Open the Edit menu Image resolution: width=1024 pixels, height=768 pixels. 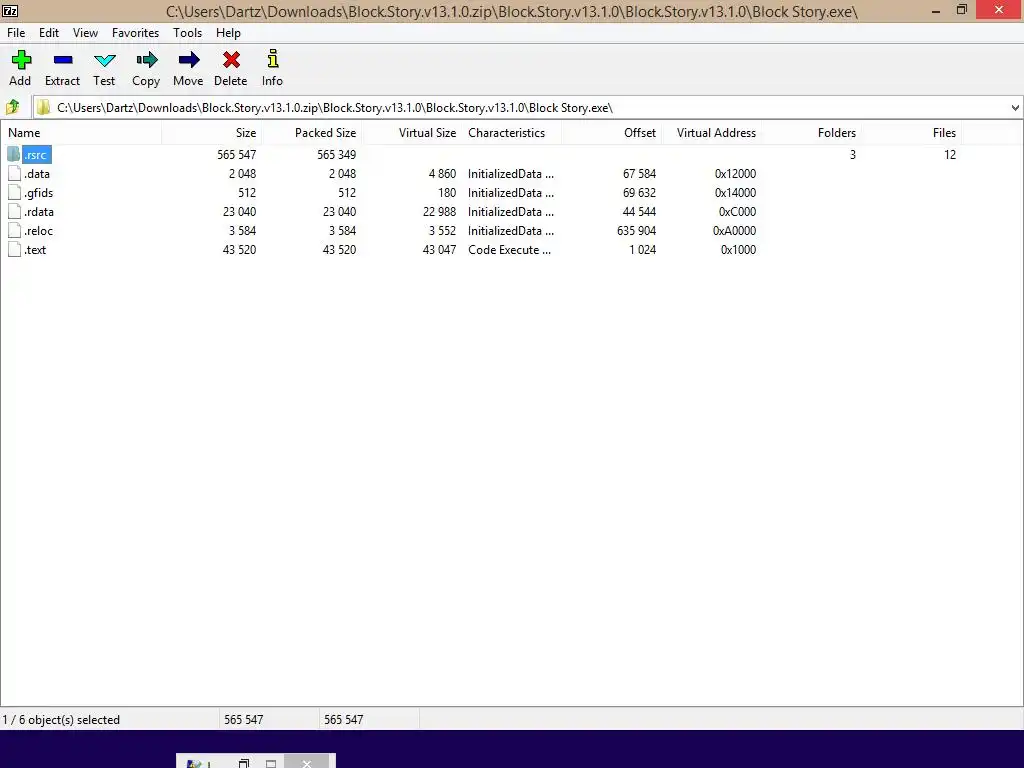click(49, 33)
